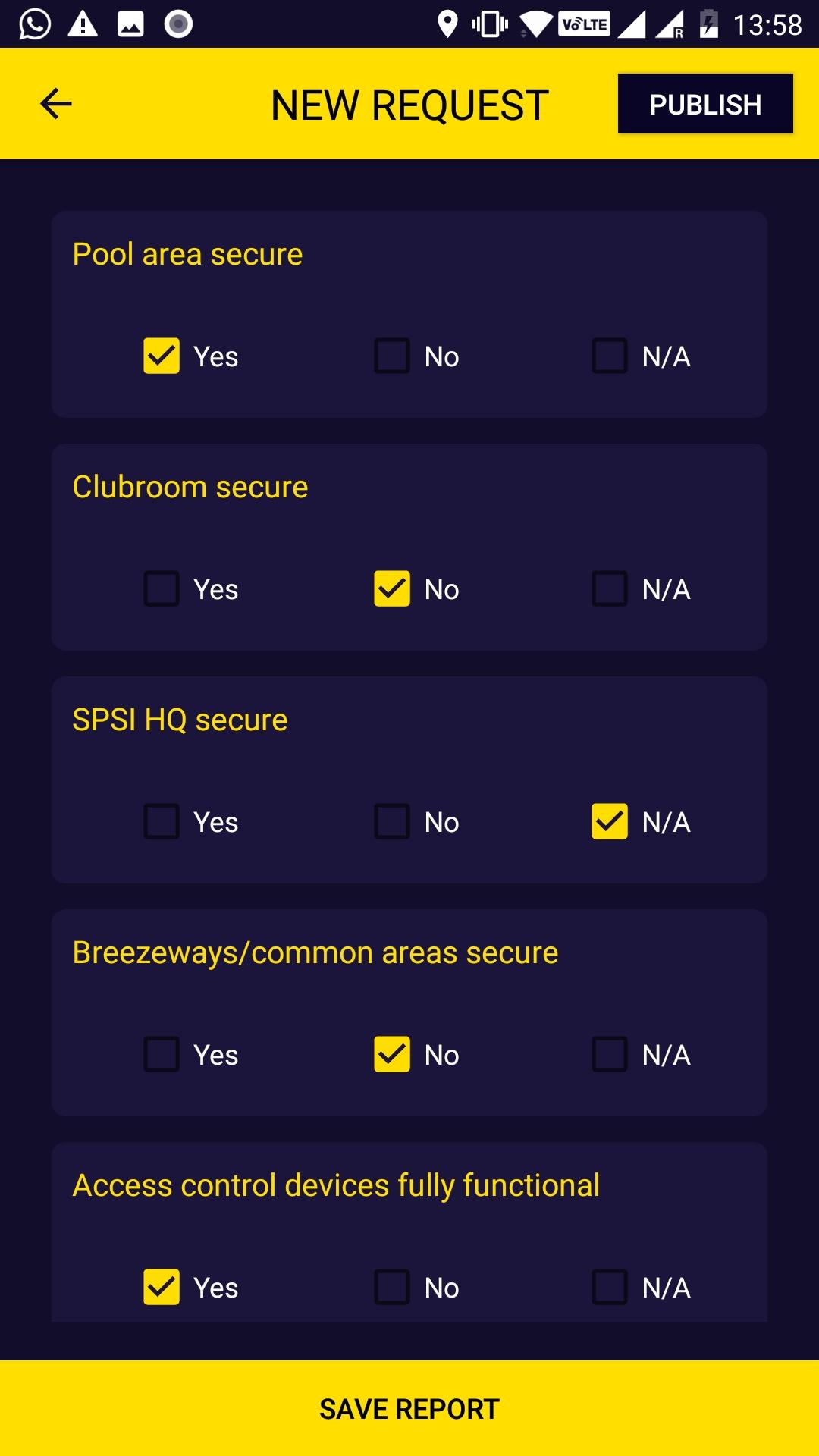Uncheck No for Breezeways/common areas secure

392,1054
